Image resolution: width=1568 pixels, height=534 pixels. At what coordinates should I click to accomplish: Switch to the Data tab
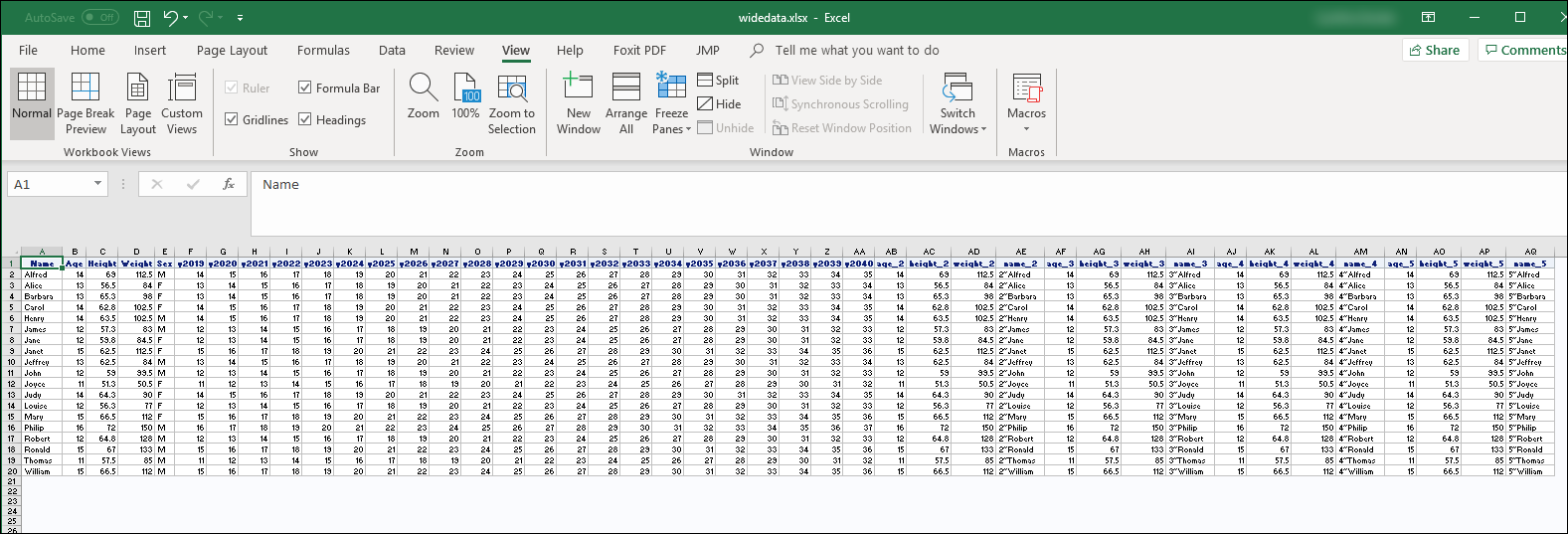392,50
